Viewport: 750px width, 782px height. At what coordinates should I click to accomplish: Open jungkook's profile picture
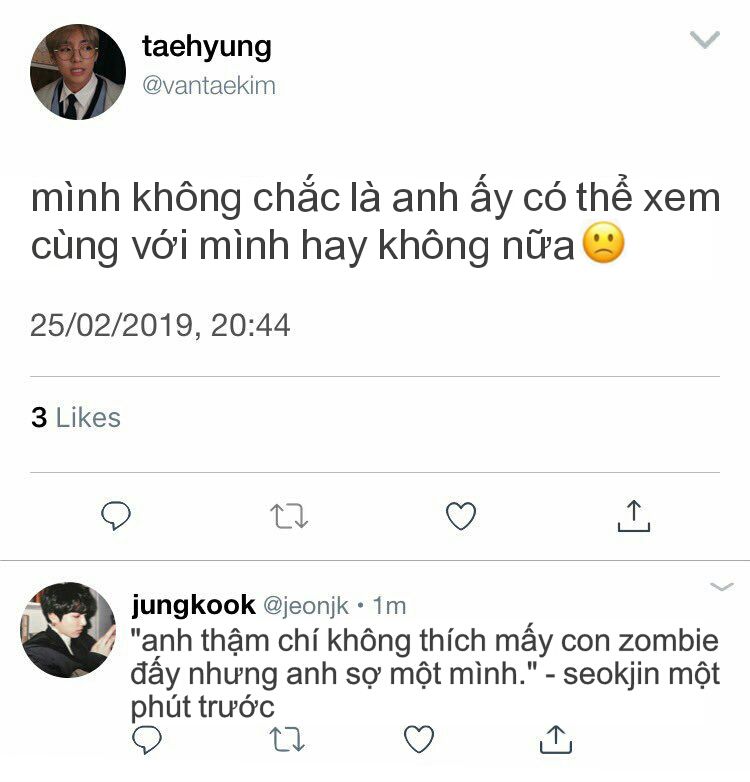(68, 630)
